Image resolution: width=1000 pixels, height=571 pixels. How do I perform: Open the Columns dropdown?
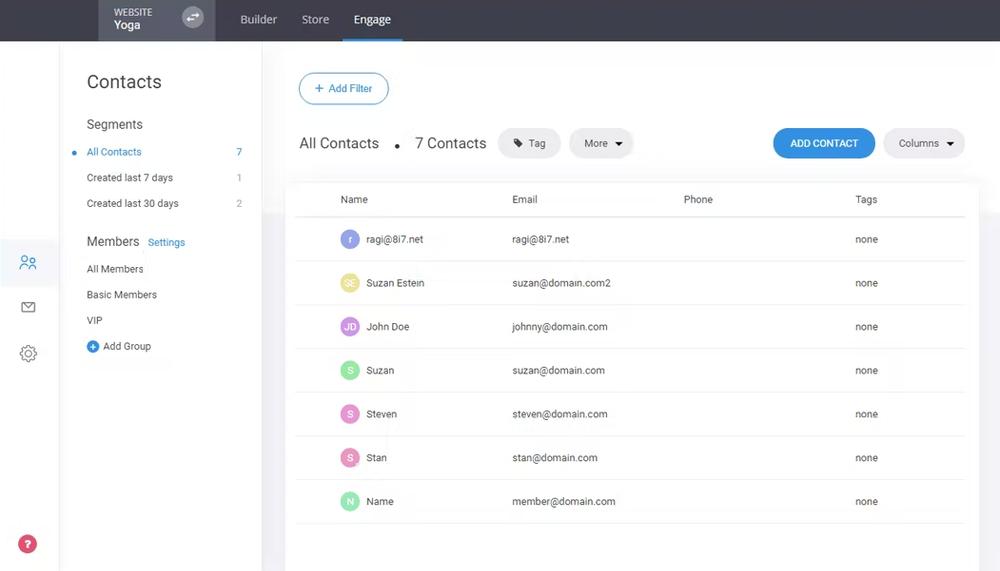924,144
